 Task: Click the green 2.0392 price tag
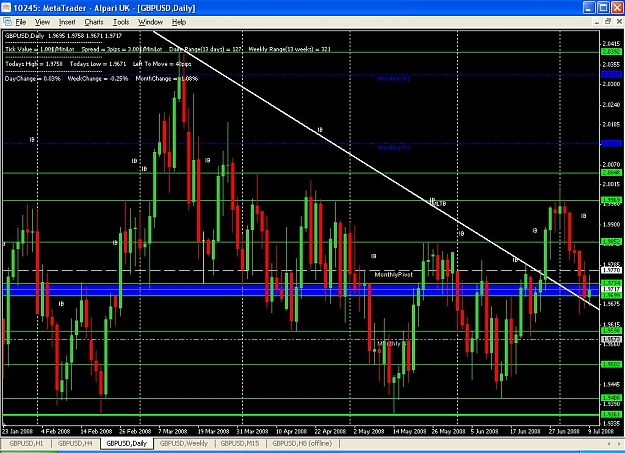click(611, 52)
